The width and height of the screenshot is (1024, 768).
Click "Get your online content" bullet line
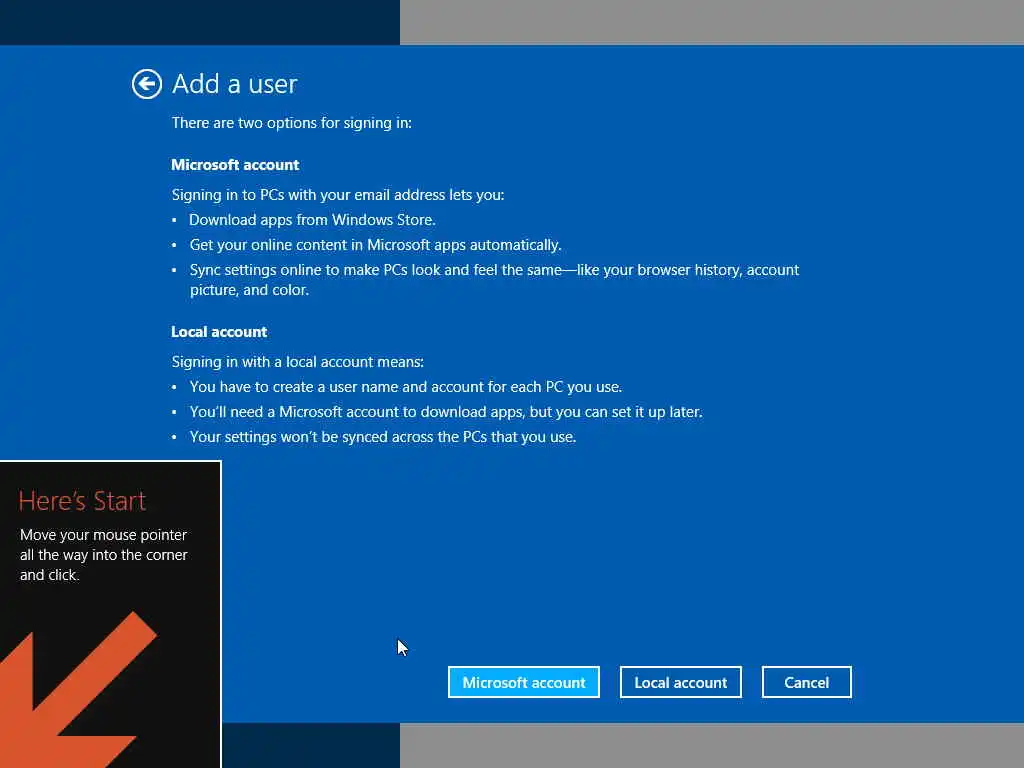tap(376, 245)
